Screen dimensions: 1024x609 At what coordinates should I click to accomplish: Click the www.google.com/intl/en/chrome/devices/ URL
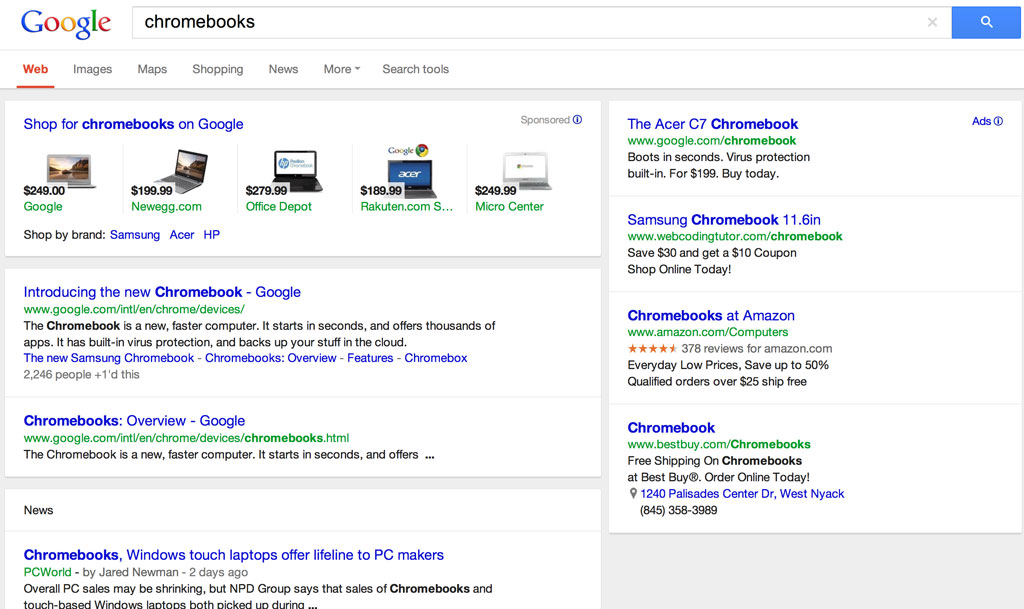[x=134, y=309]
